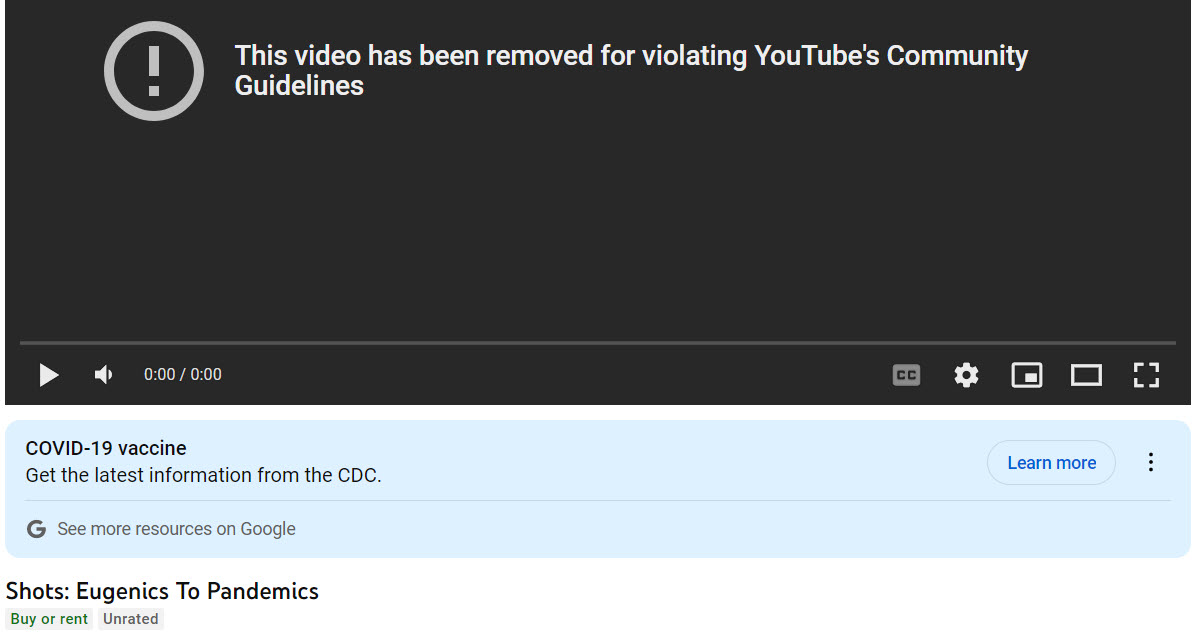Select the Buy or rent badge
Screen dimensions: 1195x636
pos(49,619)
